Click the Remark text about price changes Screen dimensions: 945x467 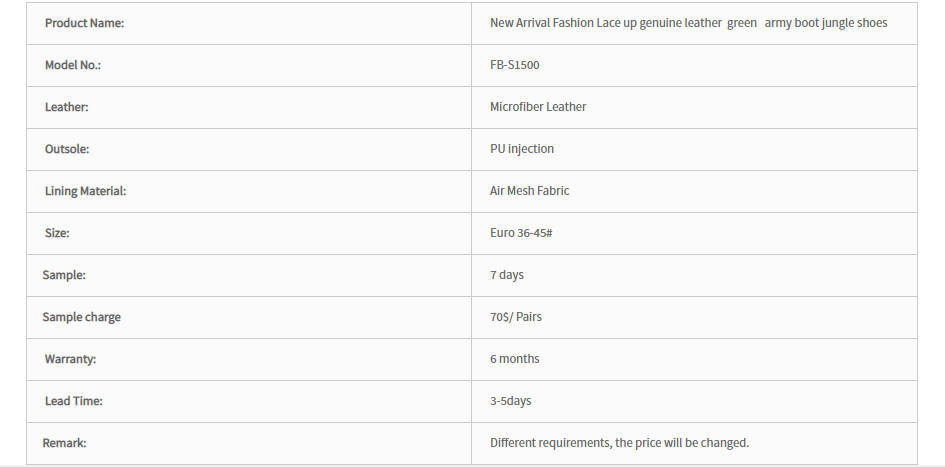[620, 443]
